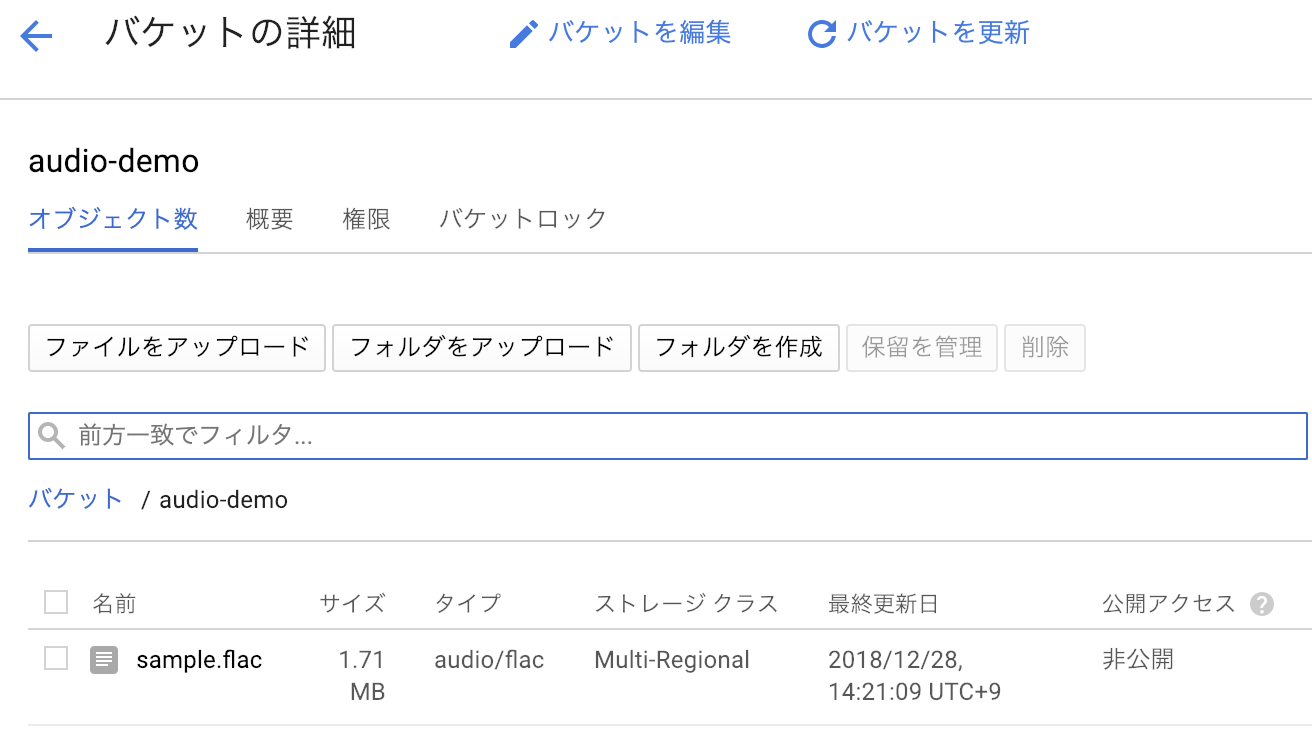Click the 名前 column header

click(x=114, y=604)
